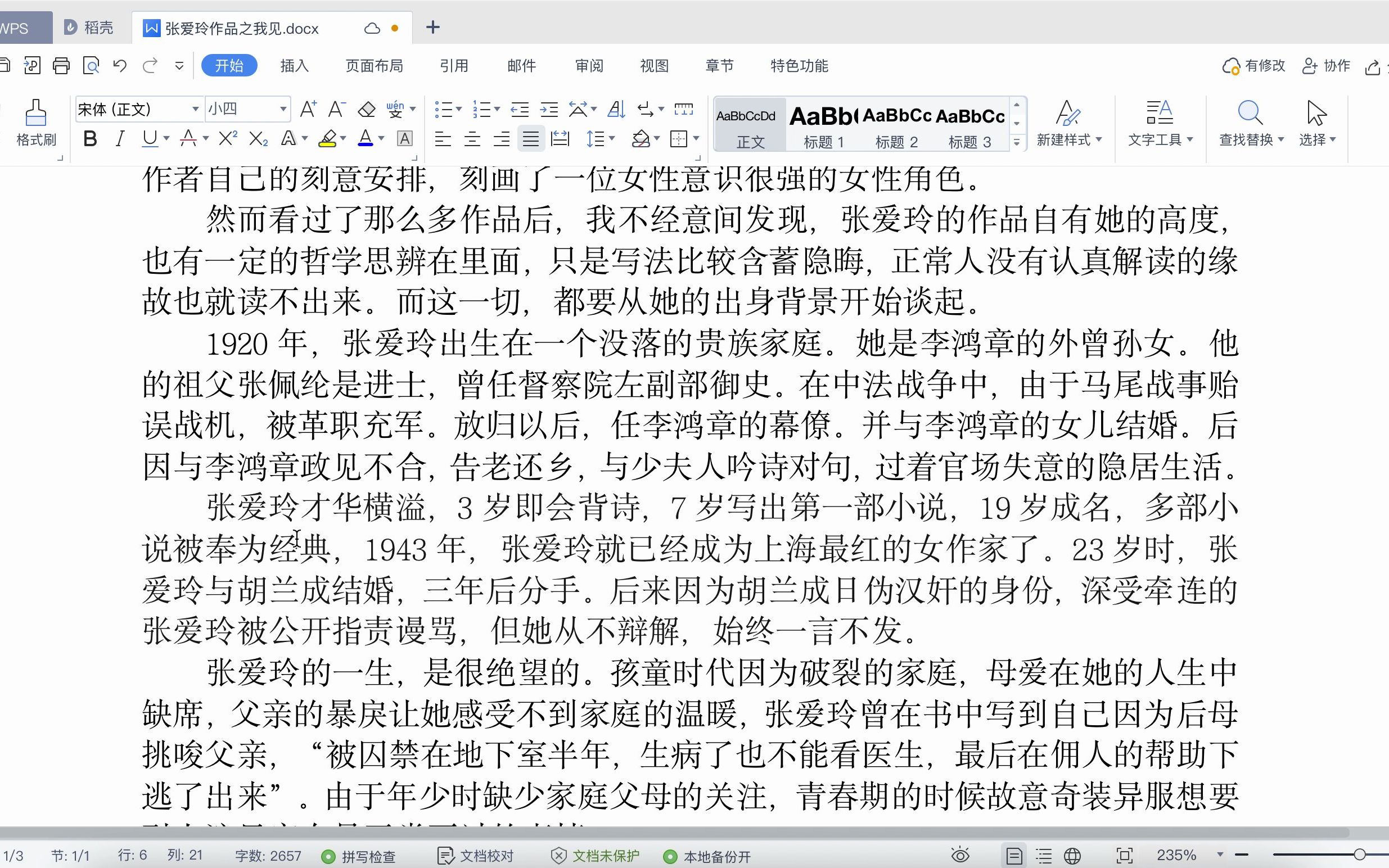Increase font size with A+ icon
The height and width of the screenshot is (868, 1389).
pos(308,109)
